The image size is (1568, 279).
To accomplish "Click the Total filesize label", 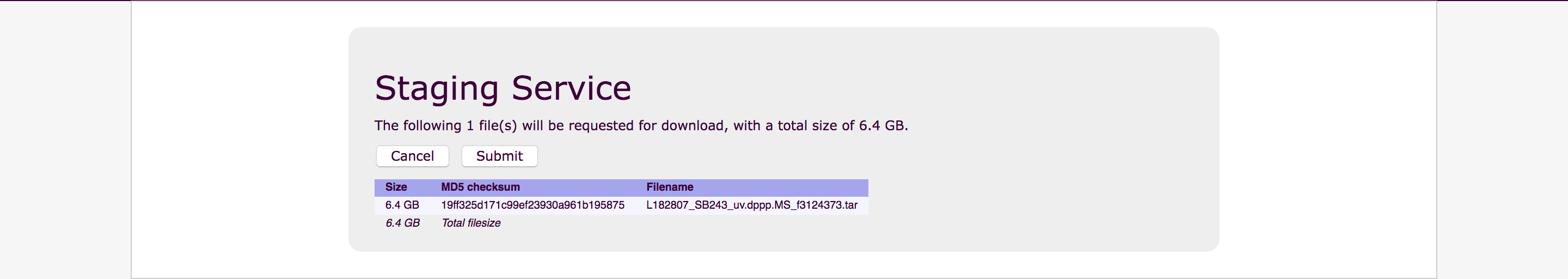I will [471, 223].
